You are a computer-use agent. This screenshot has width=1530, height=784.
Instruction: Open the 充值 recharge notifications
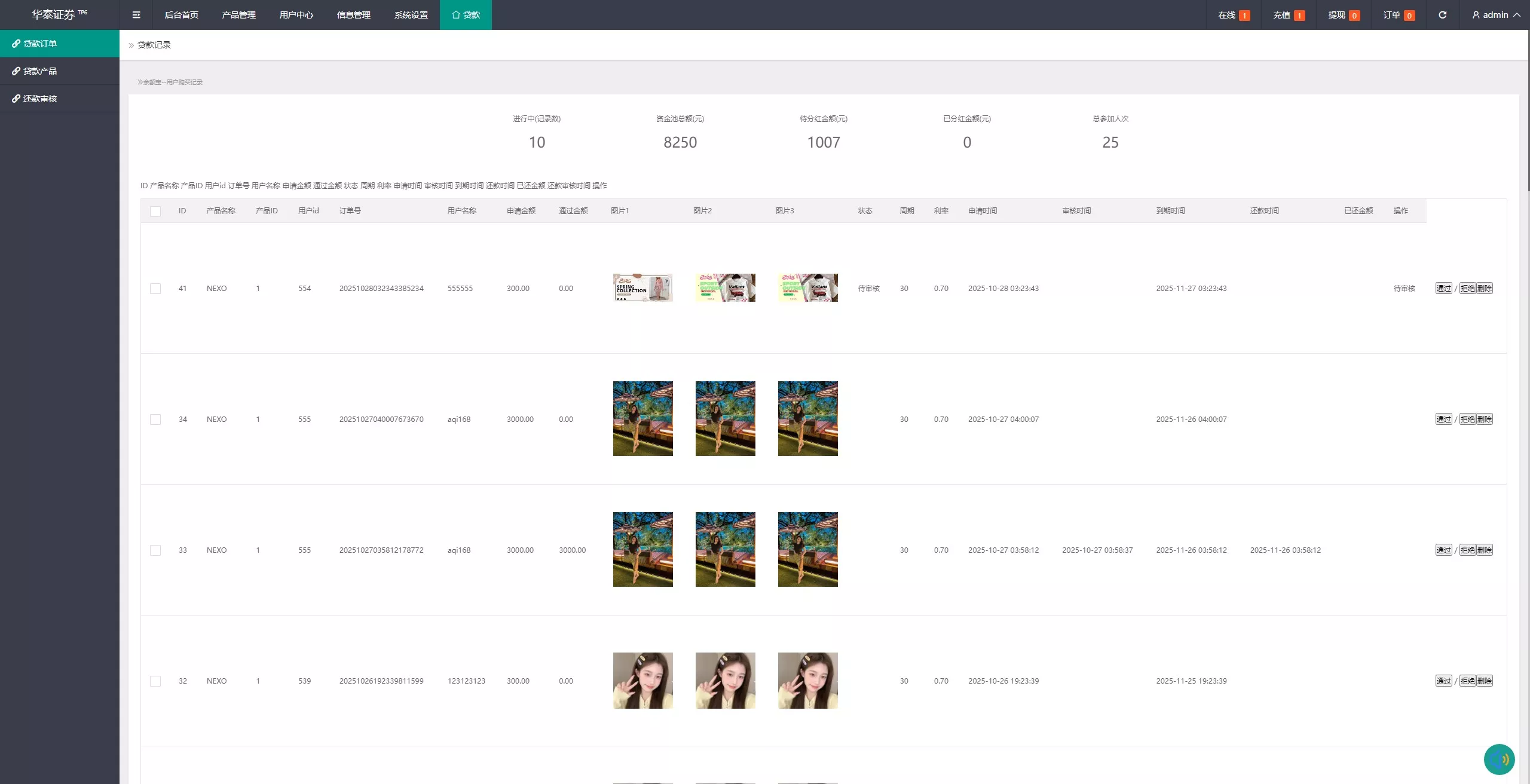pos(1289,15)
